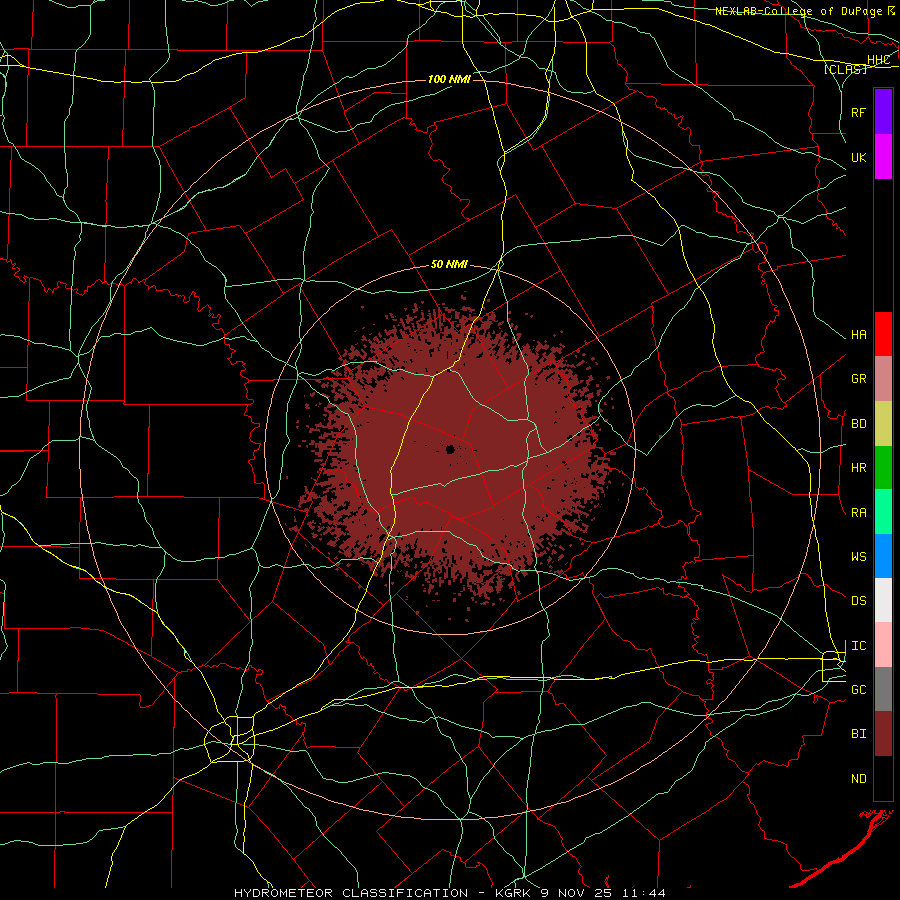Image resolution: width=900 pixels, height=900 pixels.
Task: Click the UK legend label
Action: click(859, 157)
